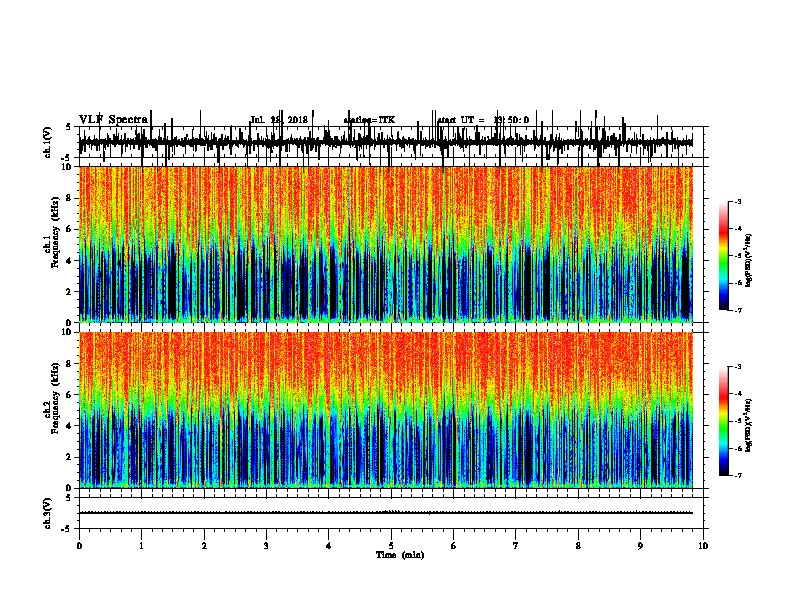Select the ch.2 spectrogram color bar

click(723, 421)
